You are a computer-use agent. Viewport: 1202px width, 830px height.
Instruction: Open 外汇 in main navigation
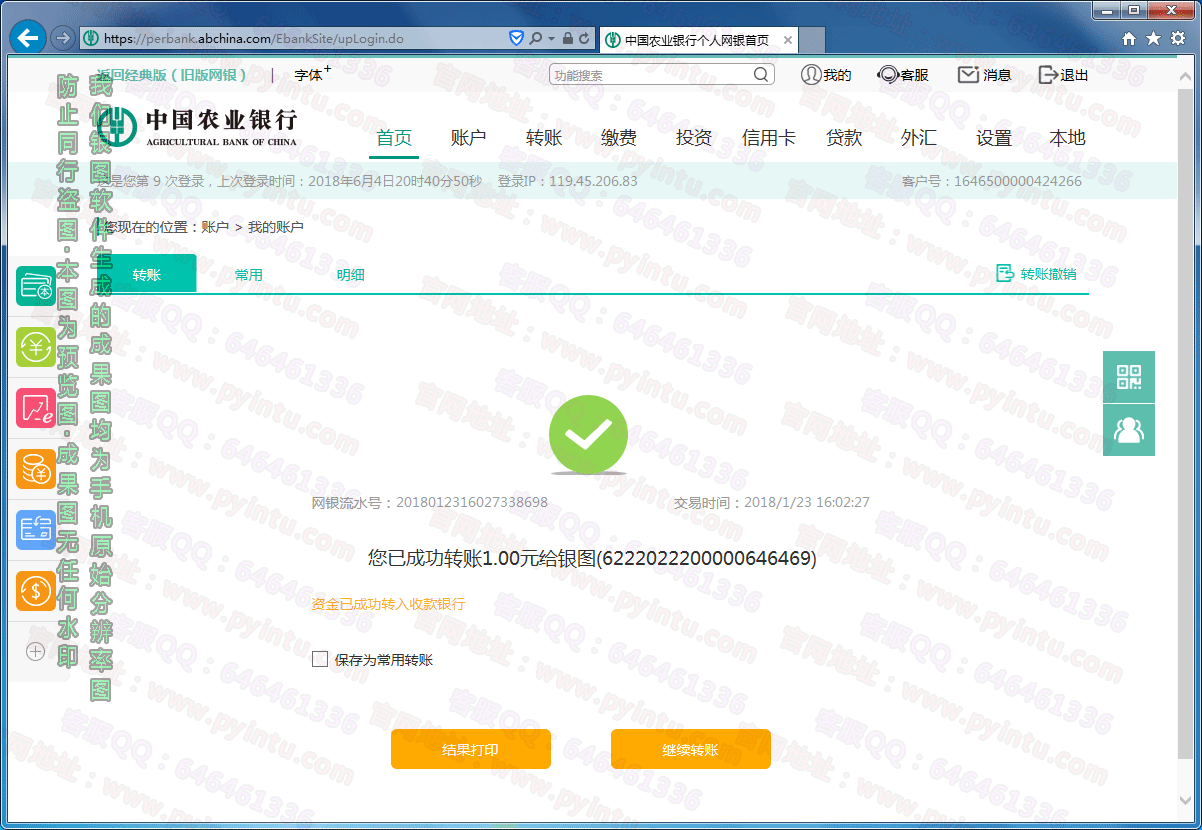coord(919,139)
